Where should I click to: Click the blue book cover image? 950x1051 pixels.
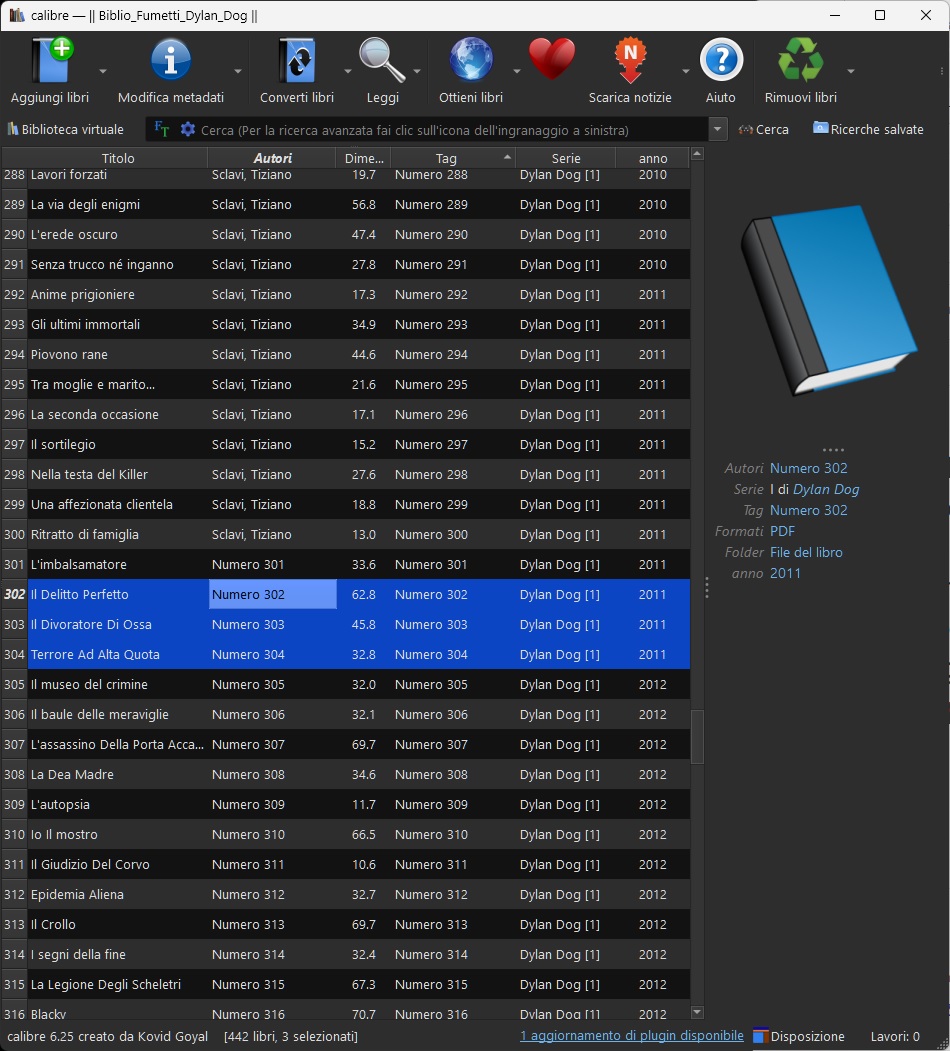click(829, 300)
